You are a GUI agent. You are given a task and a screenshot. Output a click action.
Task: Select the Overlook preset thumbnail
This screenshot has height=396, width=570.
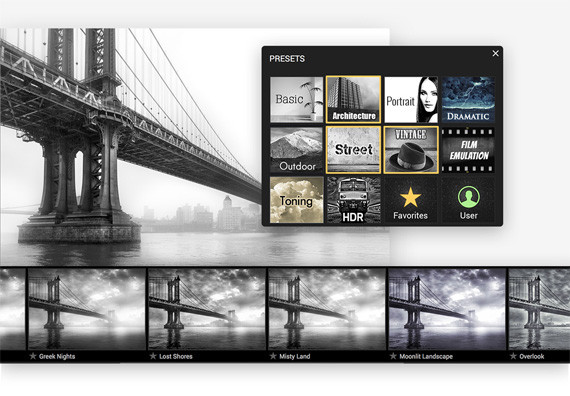click(x=539, y=309)
